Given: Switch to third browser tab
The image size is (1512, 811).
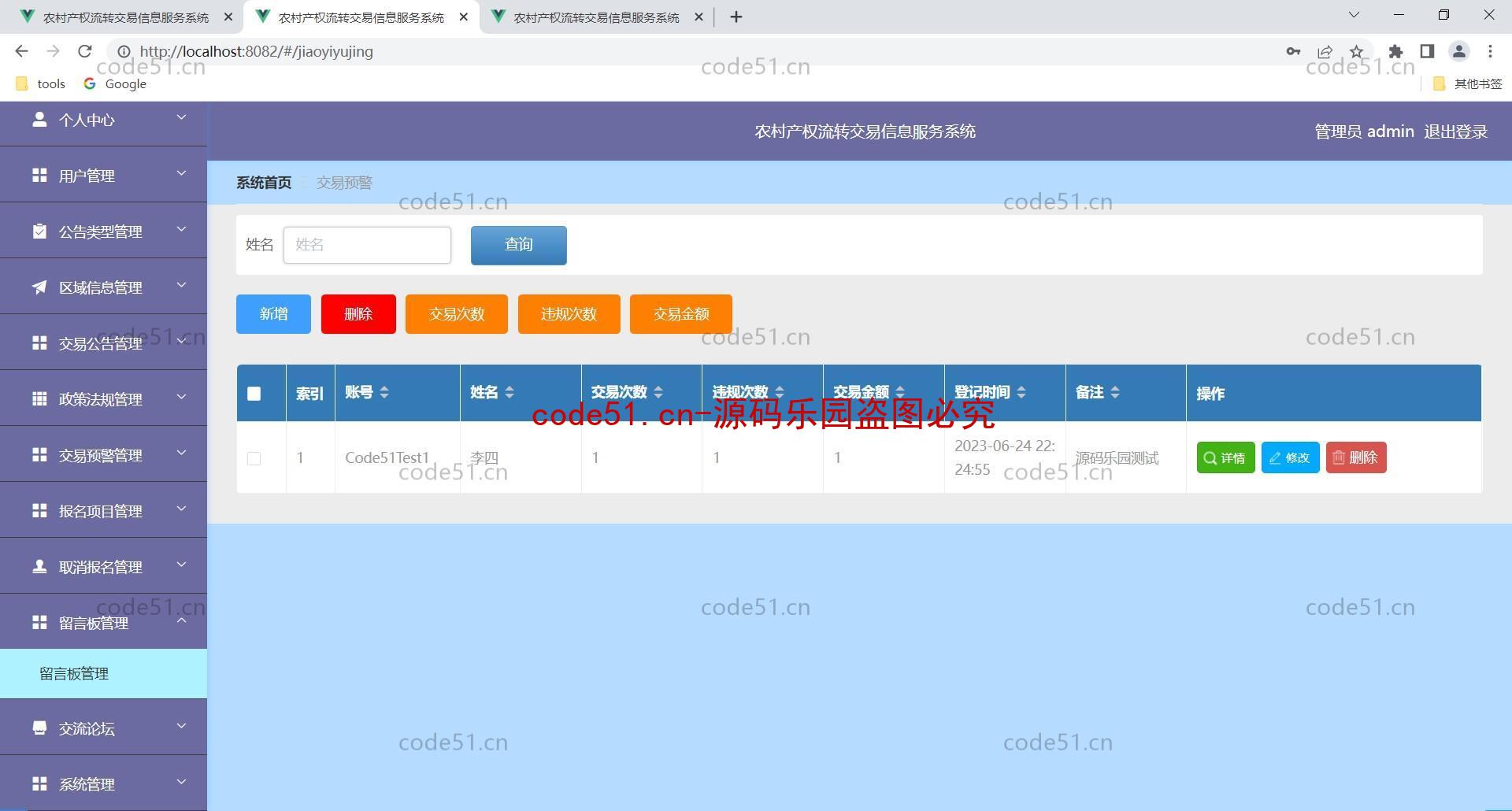Looking at the screenshot, I should pos(596,17).
